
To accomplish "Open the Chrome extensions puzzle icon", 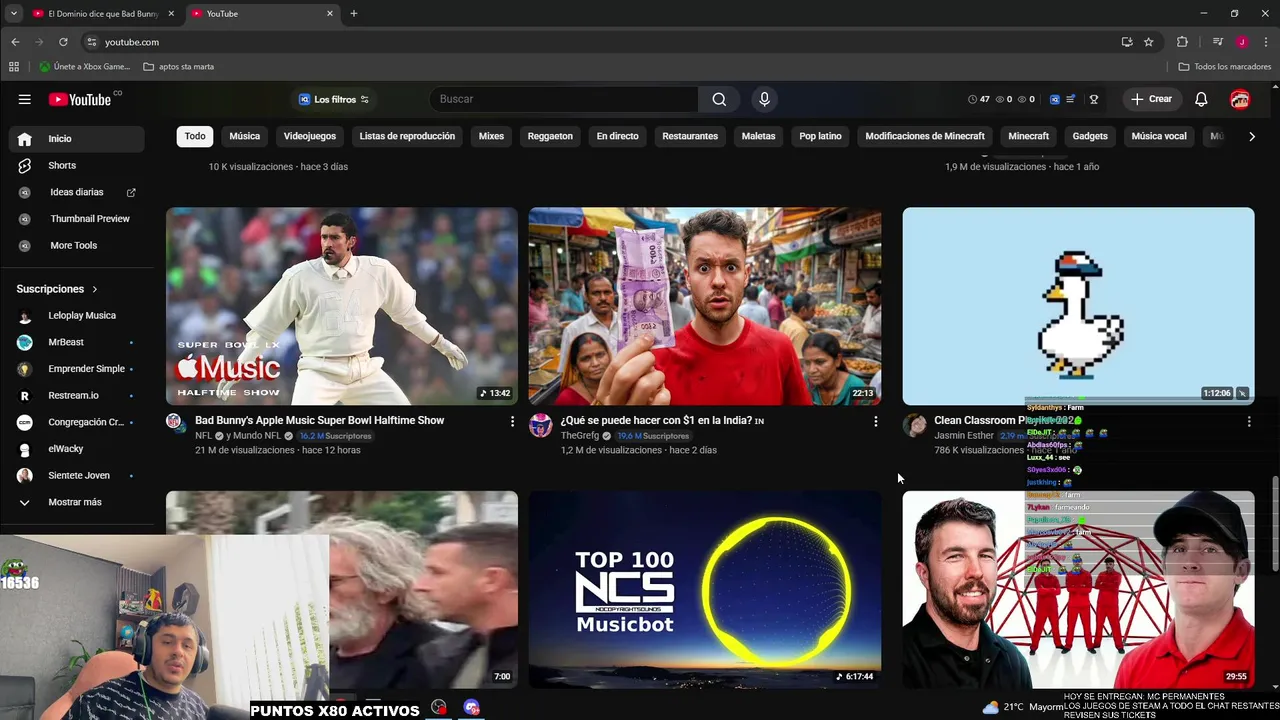I will pyautogui.click(x=1182, y=42).
